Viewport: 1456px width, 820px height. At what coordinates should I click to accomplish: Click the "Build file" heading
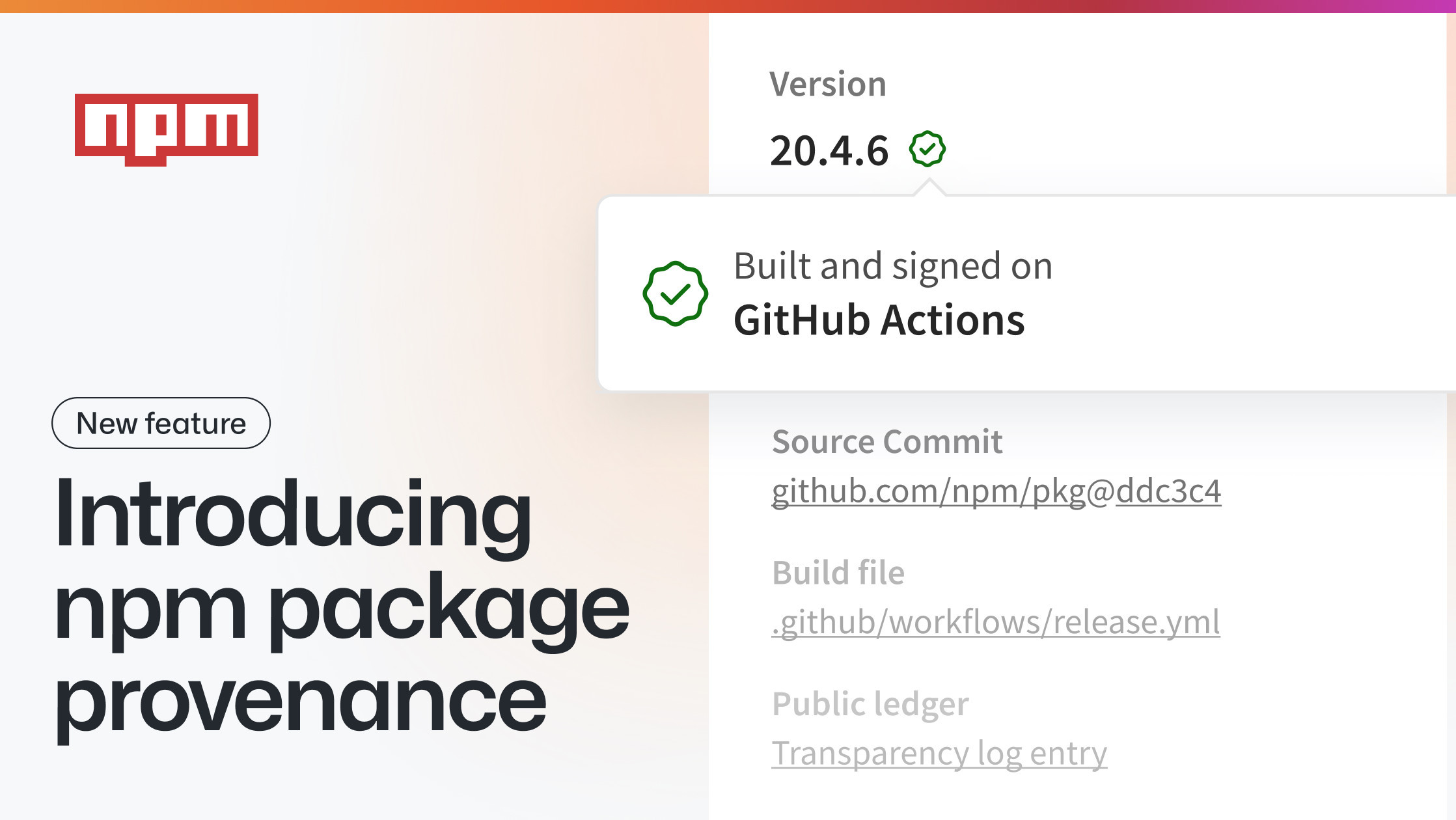coord(838,573)
